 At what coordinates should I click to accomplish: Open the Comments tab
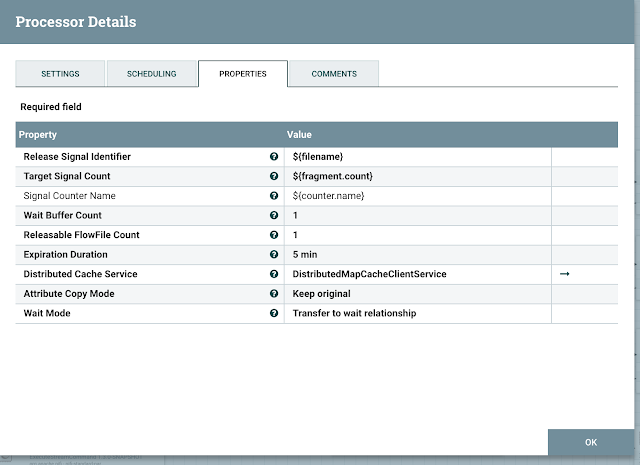pos(334,73)
